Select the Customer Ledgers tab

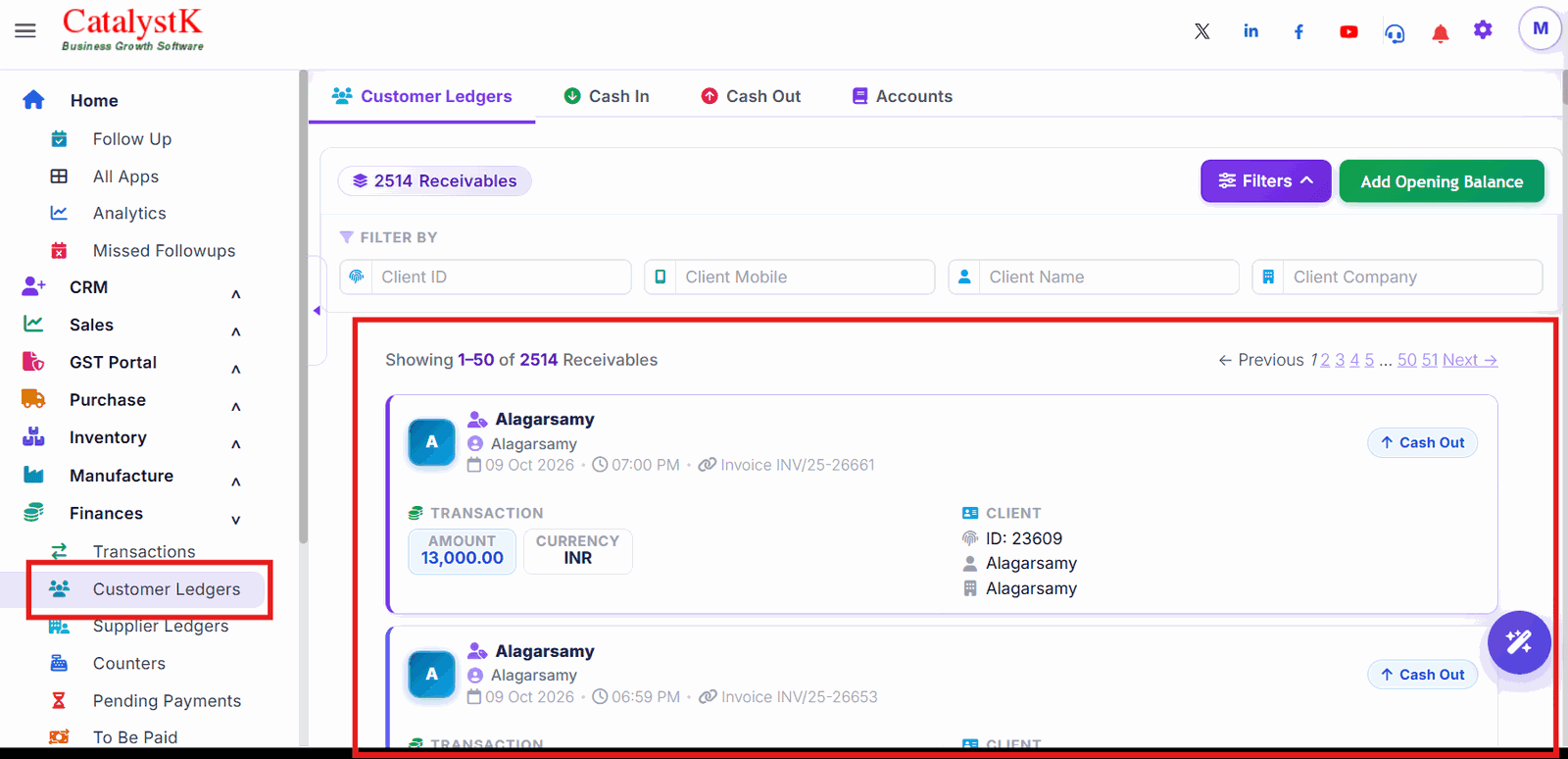pos(422,96)
